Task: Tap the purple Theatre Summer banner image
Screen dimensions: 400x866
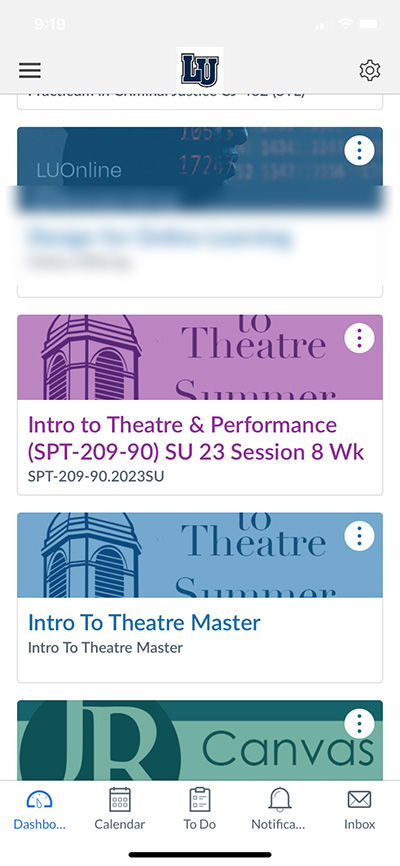Action: pyautogui.click(x=200, y=357)
